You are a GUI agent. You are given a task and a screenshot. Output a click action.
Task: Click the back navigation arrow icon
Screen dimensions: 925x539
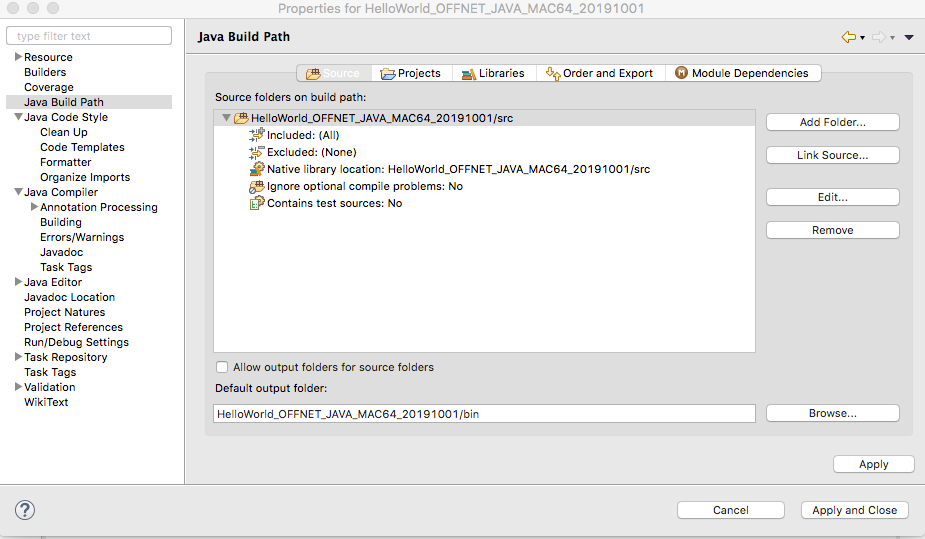[848, 37]
